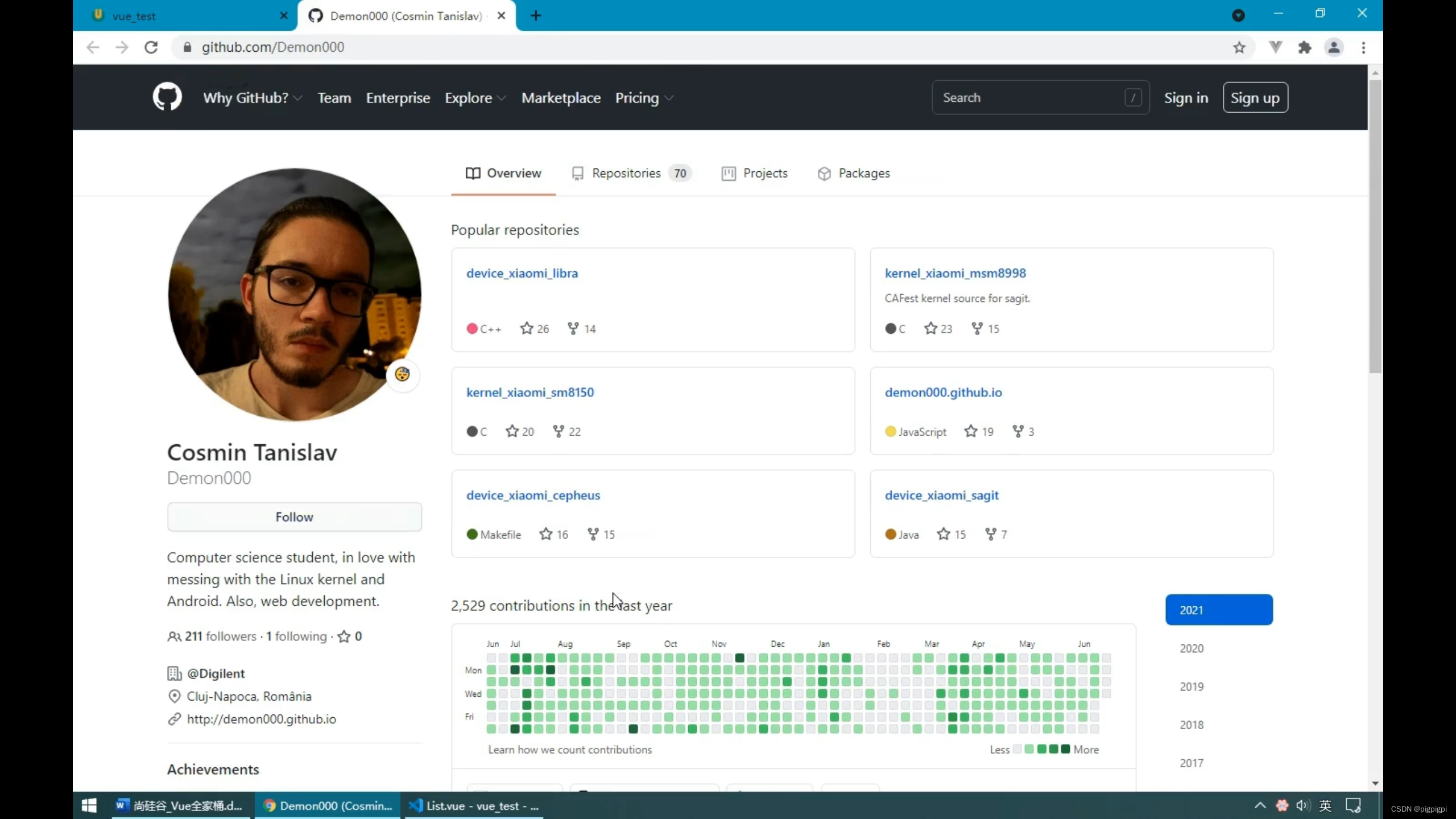
Task: Click star count of device_xiaomi_cepheus
Action: click(554, 535)
